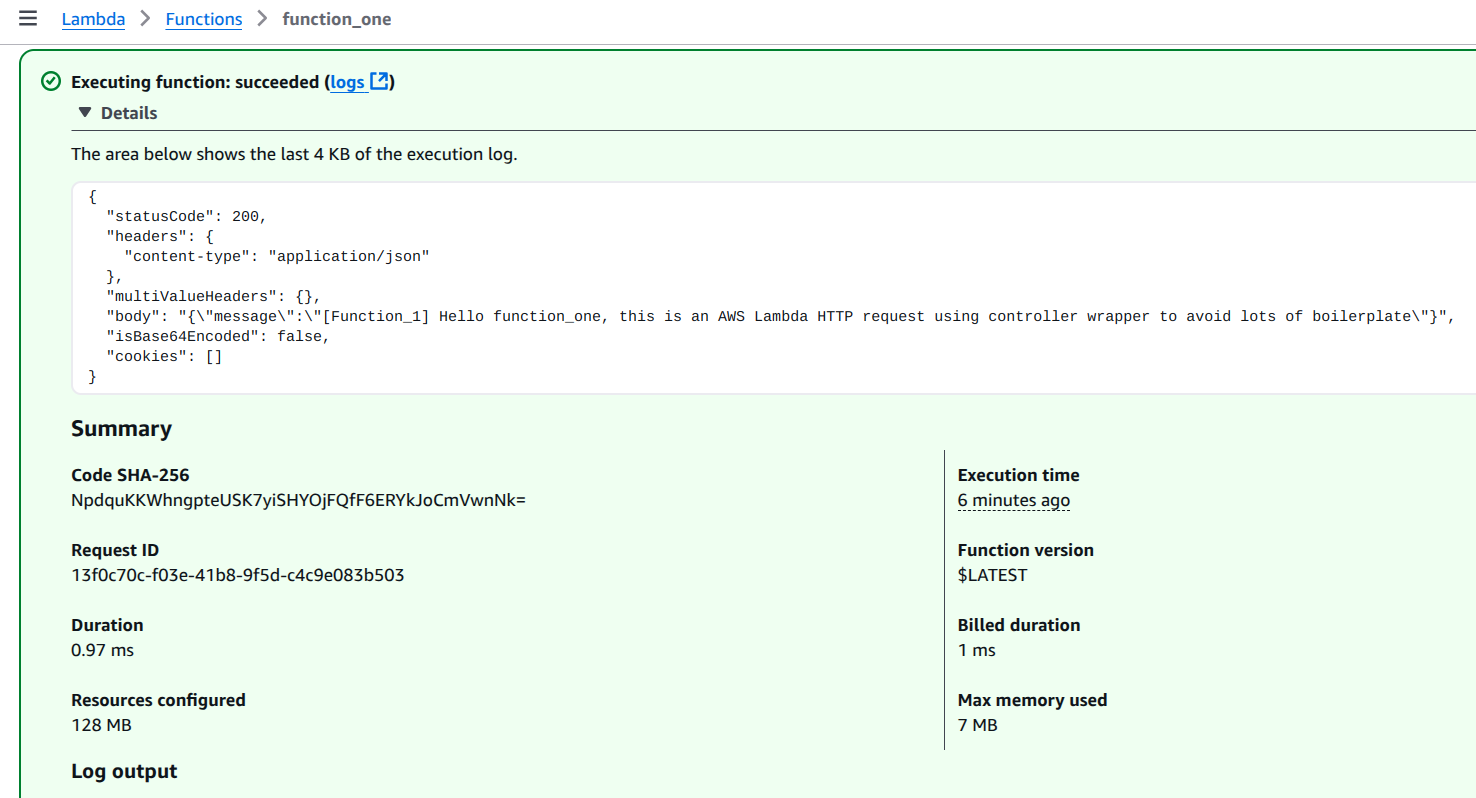
Task: Click the "headers": { line in log
Action: click(160, 236)
